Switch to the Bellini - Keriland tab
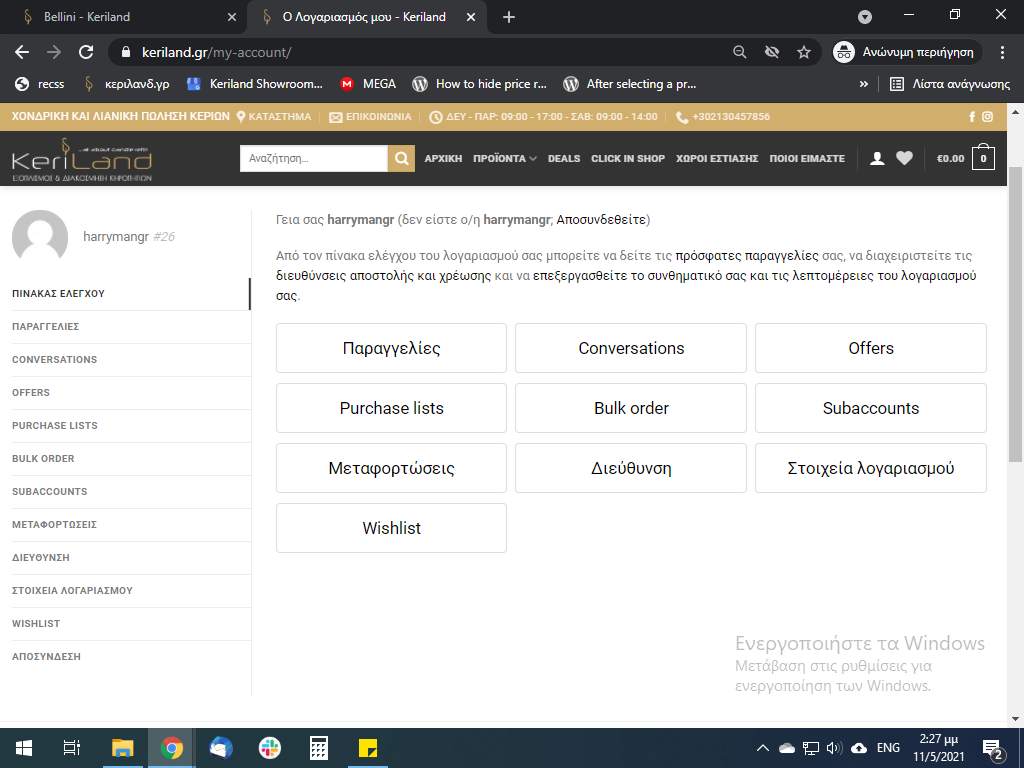1024x768 pixels. tap(123, 17)
